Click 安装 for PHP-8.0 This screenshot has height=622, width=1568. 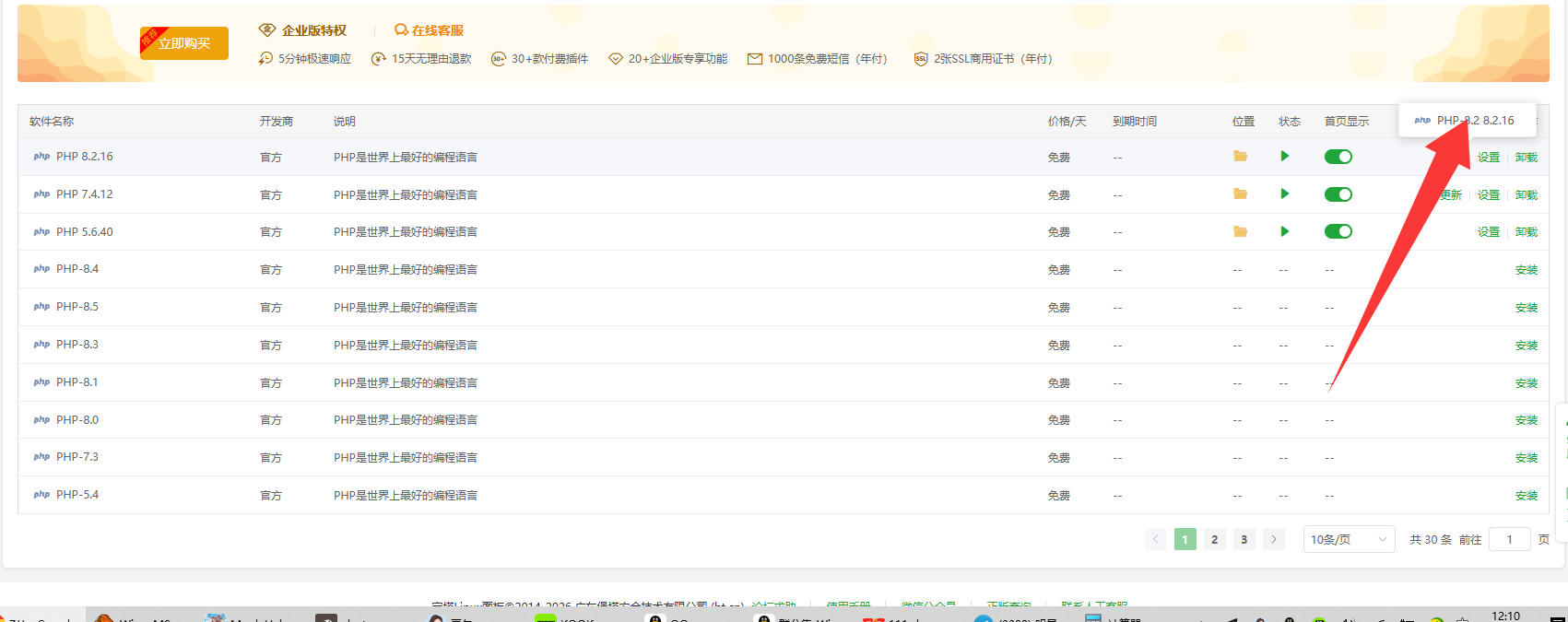click(x=1527, y=420)
